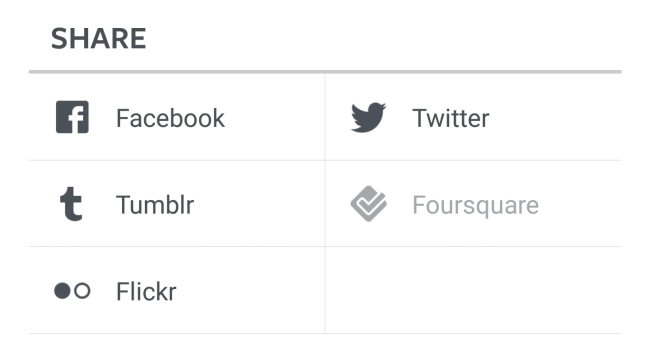Select the Twitter text label
Screen dimensions: 650x364
click(x=451, y=118)
